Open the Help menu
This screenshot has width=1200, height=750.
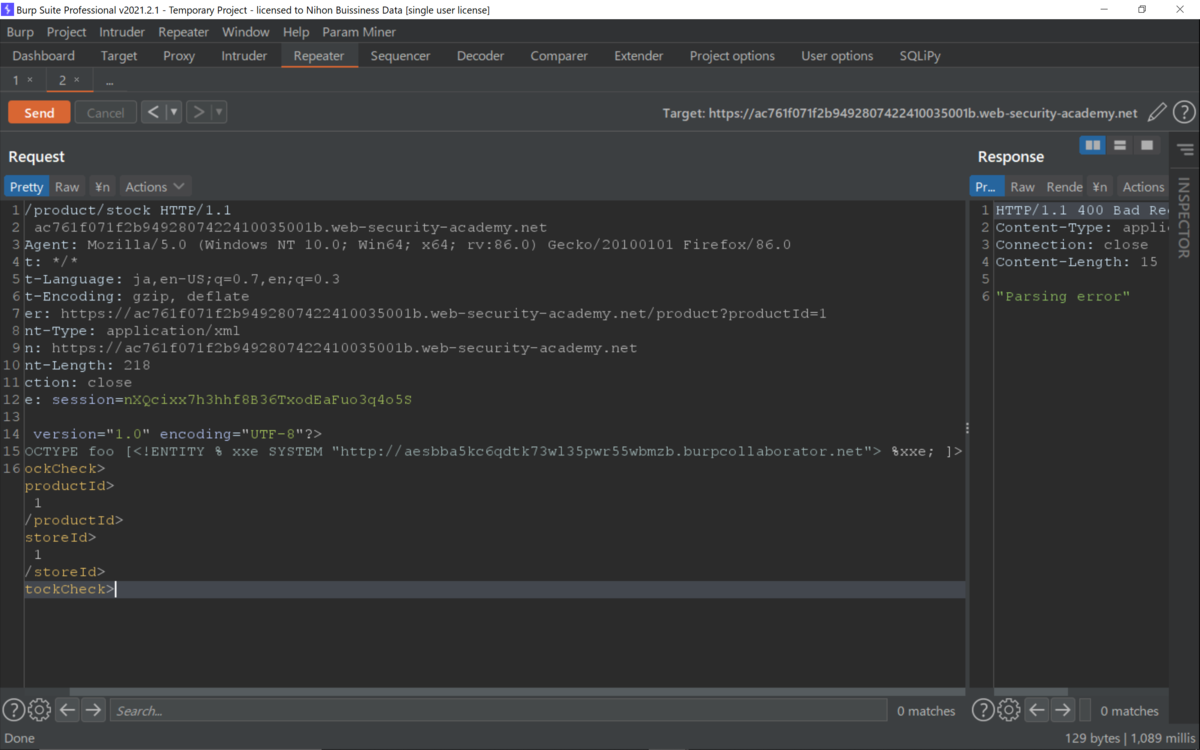296,32
